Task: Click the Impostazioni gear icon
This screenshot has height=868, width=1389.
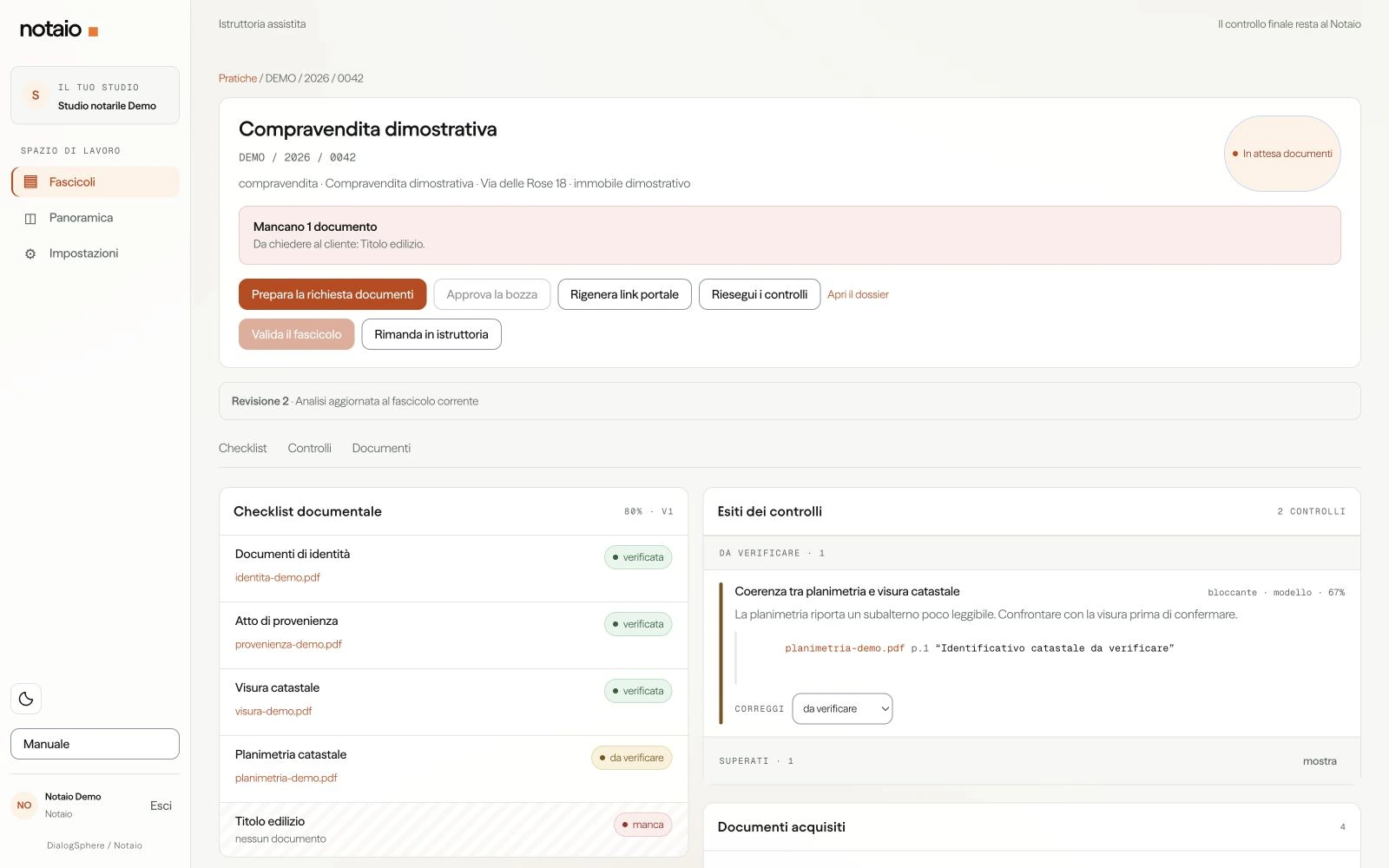Action: (x=30, y=254)
